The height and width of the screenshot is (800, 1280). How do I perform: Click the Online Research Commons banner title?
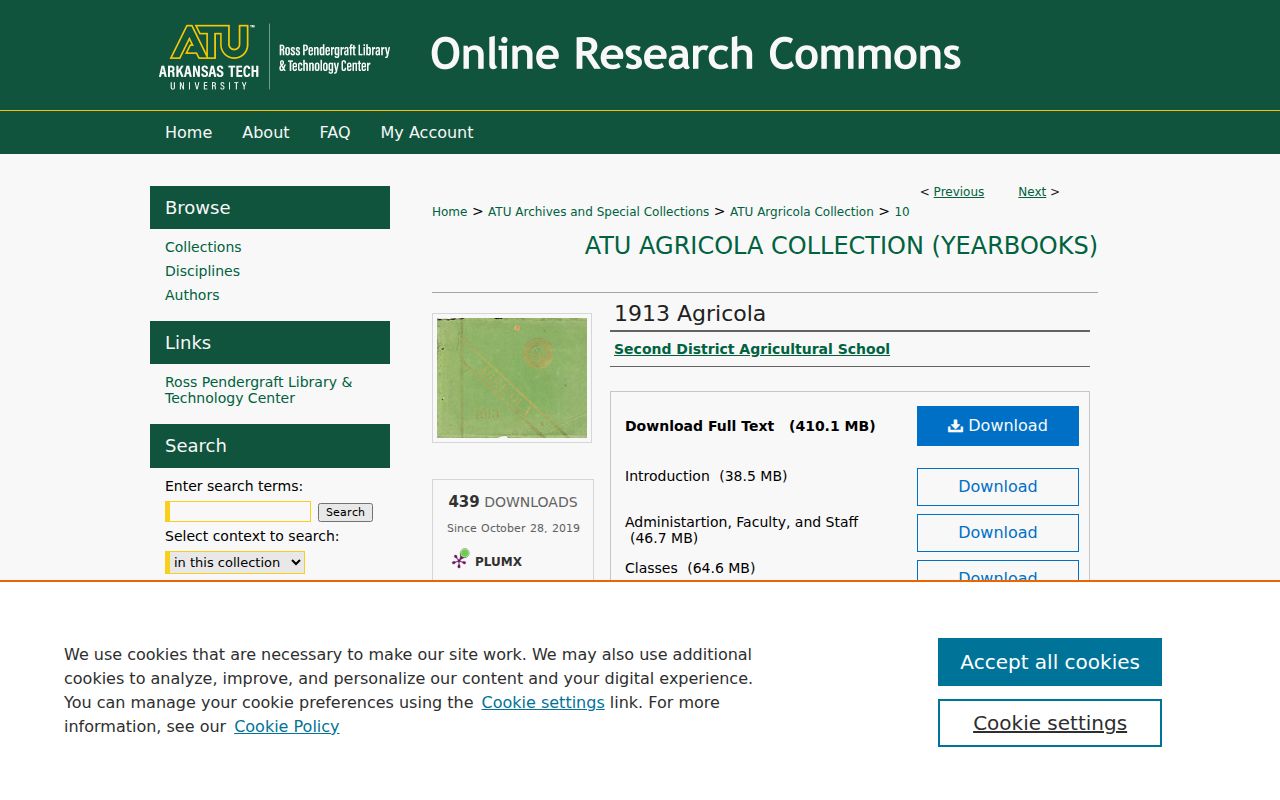click(695, 54)
